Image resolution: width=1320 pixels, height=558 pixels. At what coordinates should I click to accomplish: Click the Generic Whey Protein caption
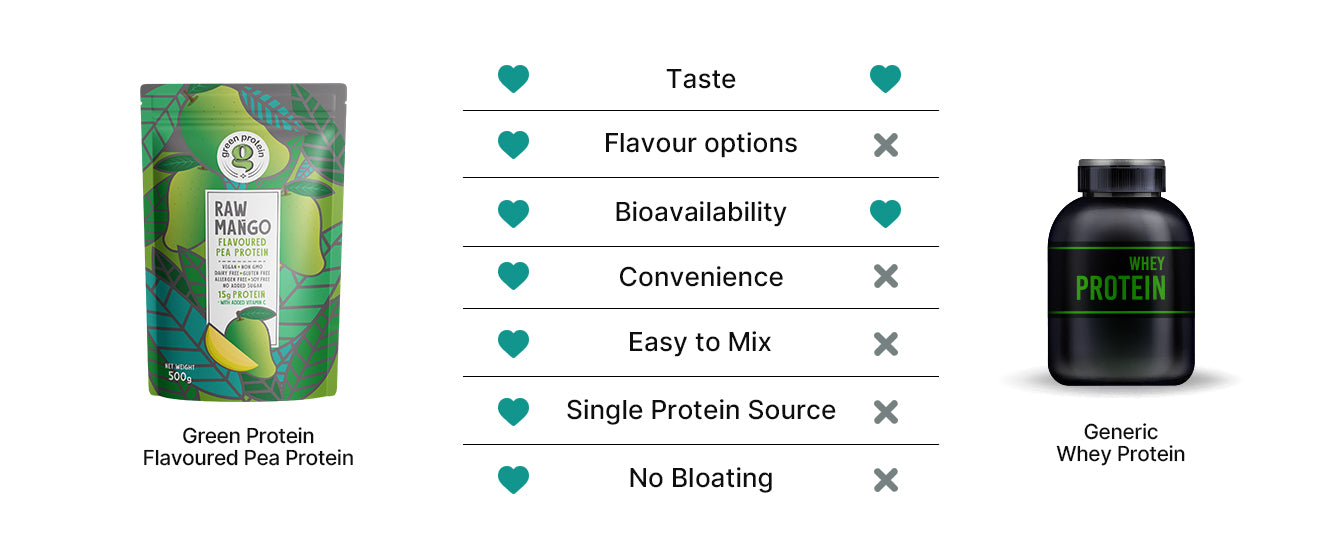[1120, 443]
